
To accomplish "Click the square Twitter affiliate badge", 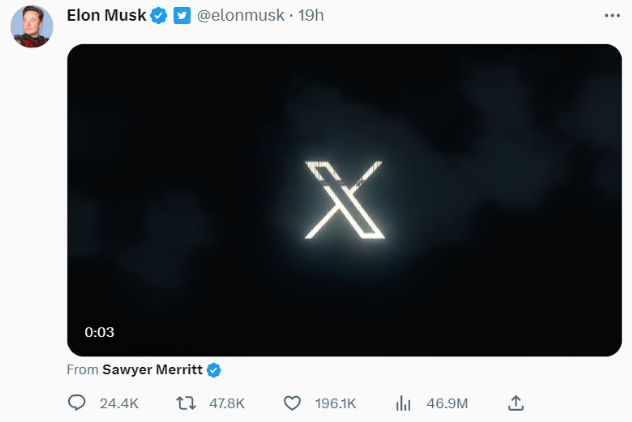I will tap(182, 16).
